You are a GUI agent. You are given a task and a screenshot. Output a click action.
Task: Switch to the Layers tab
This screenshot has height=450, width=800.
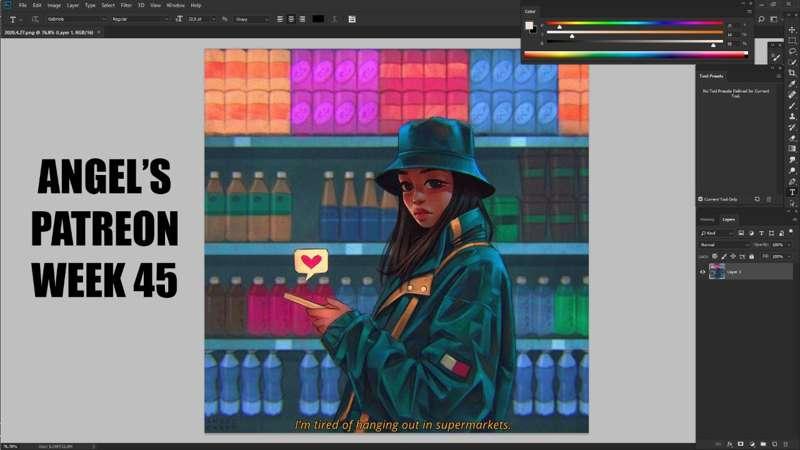[729, 219]
